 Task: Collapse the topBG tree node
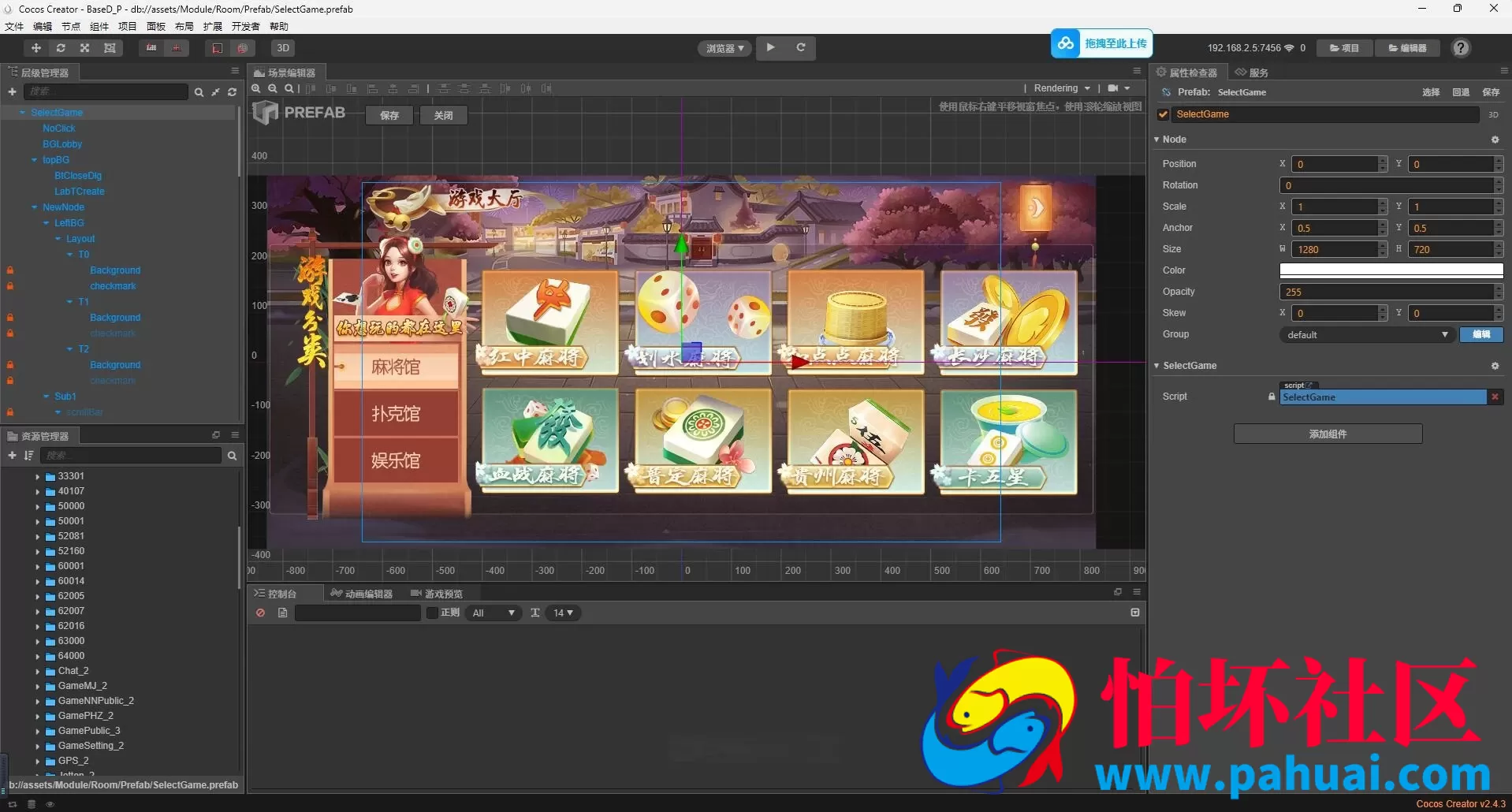[x=35, y=160]
